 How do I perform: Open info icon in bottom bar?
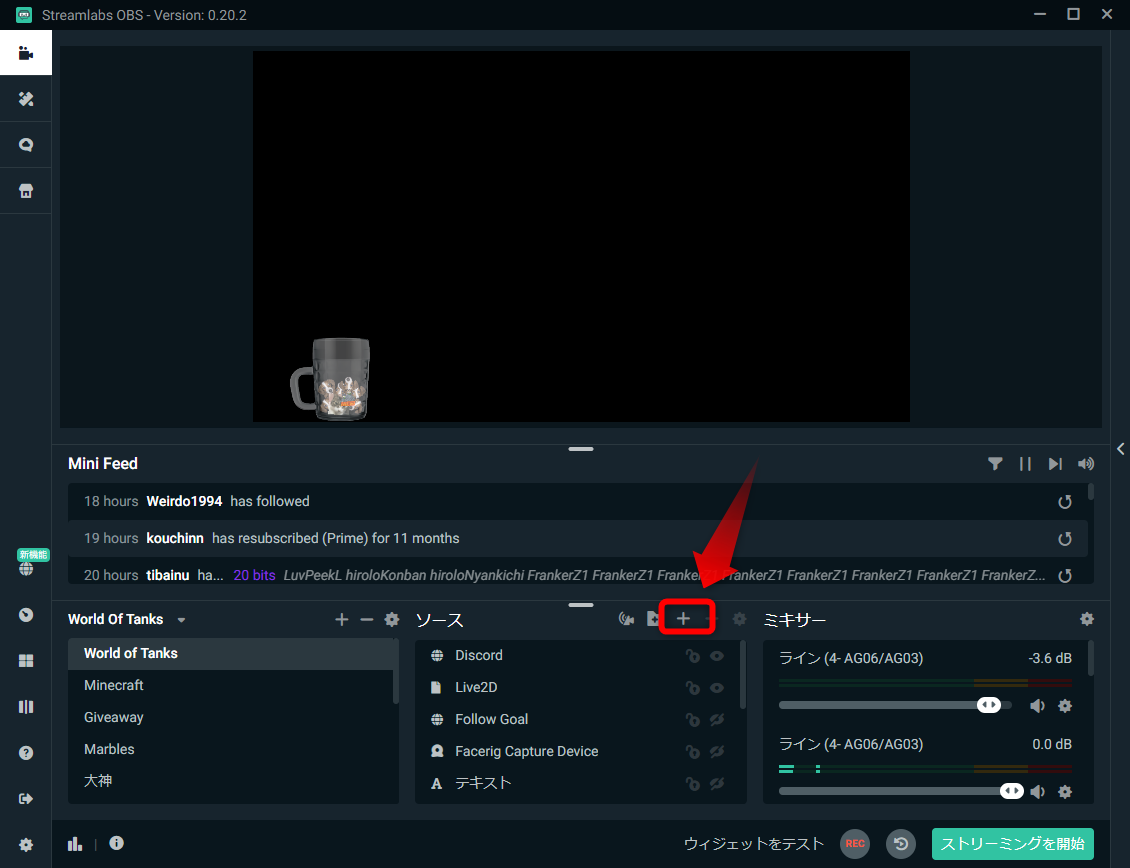(117, 843)
